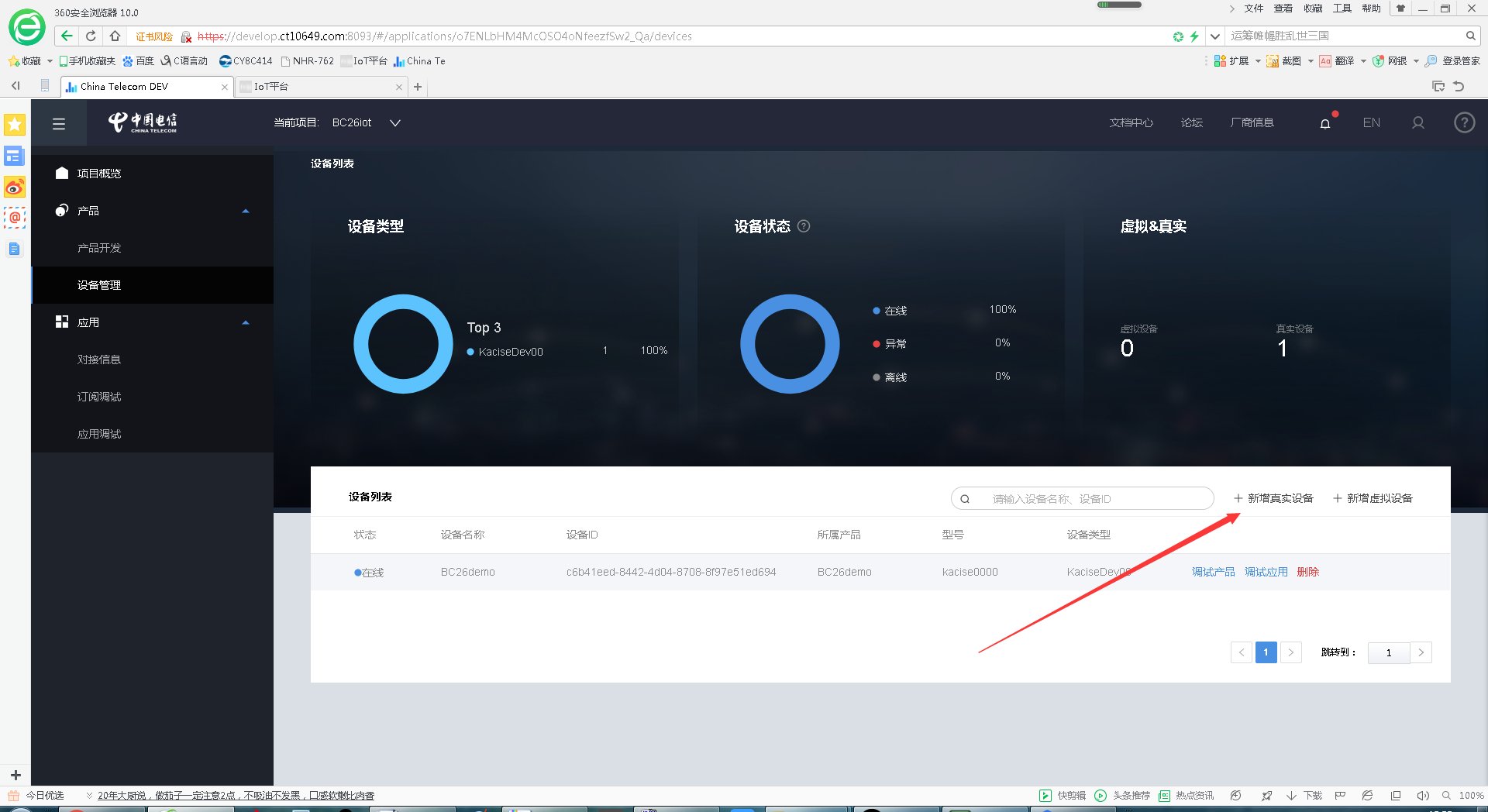Select the 订阅调试 sidebar item
This screenshot has height=812, width=1488.
(x=99, y=397)
